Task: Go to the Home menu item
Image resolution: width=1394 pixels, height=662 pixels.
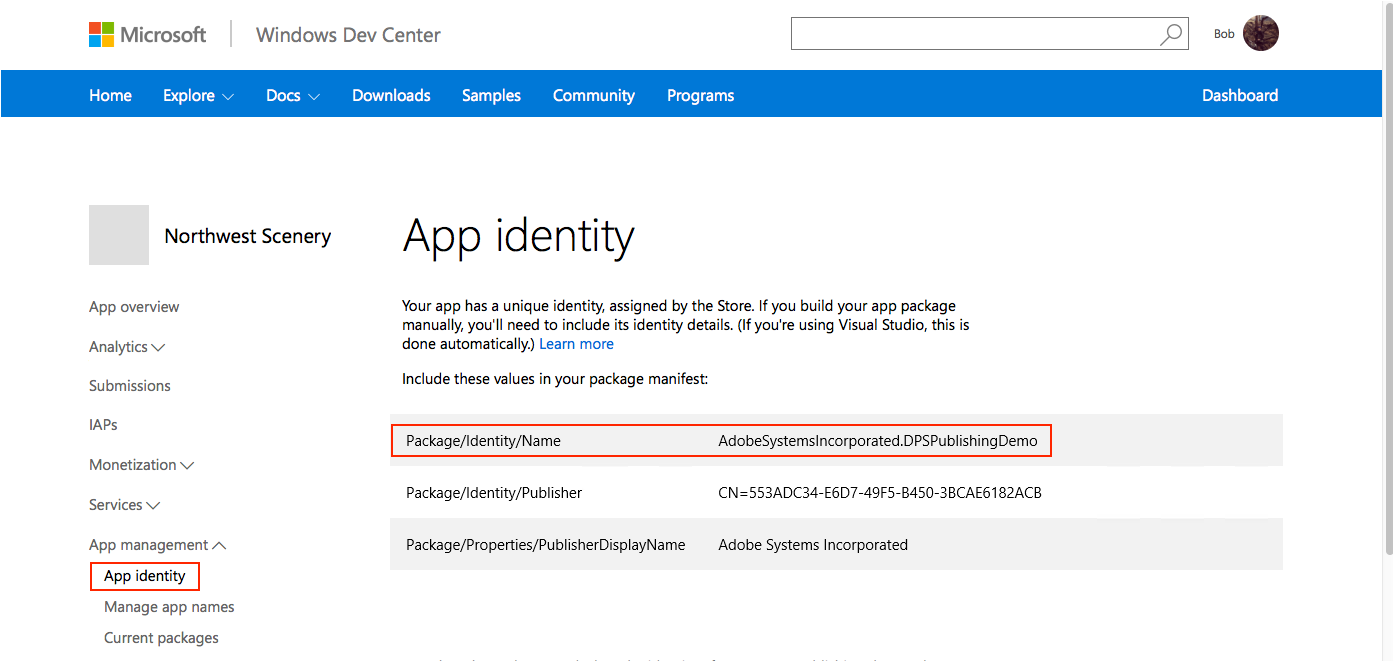Action: click(110, 96)
